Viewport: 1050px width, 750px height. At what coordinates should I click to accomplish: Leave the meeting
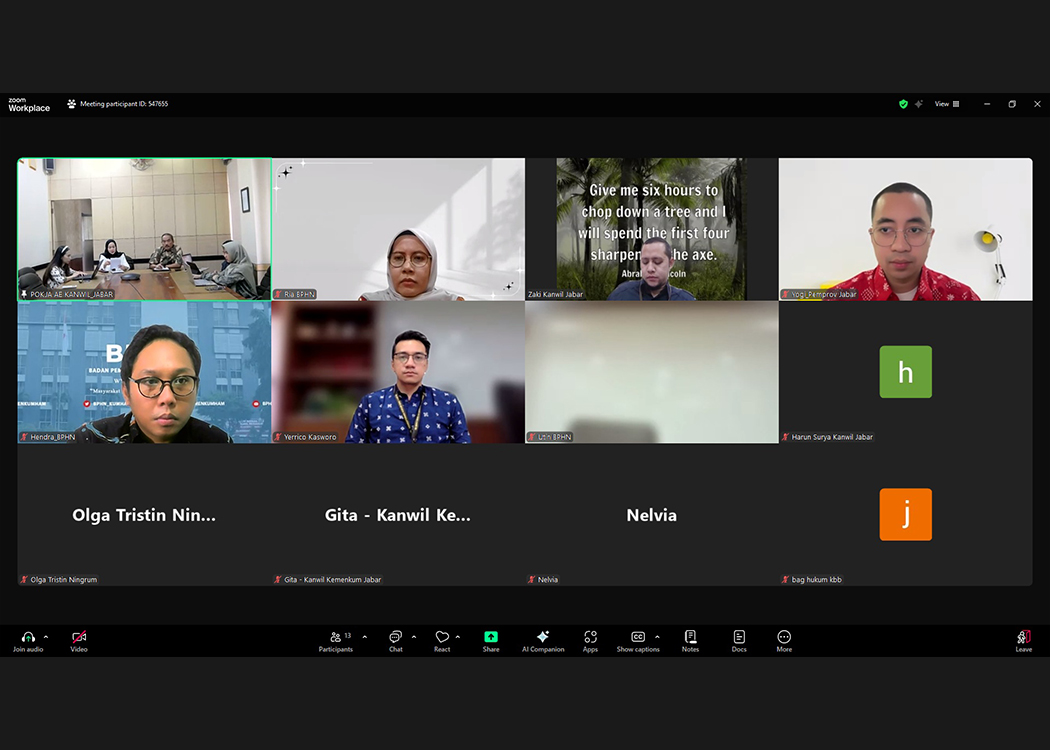click(x=1023, y=638)
